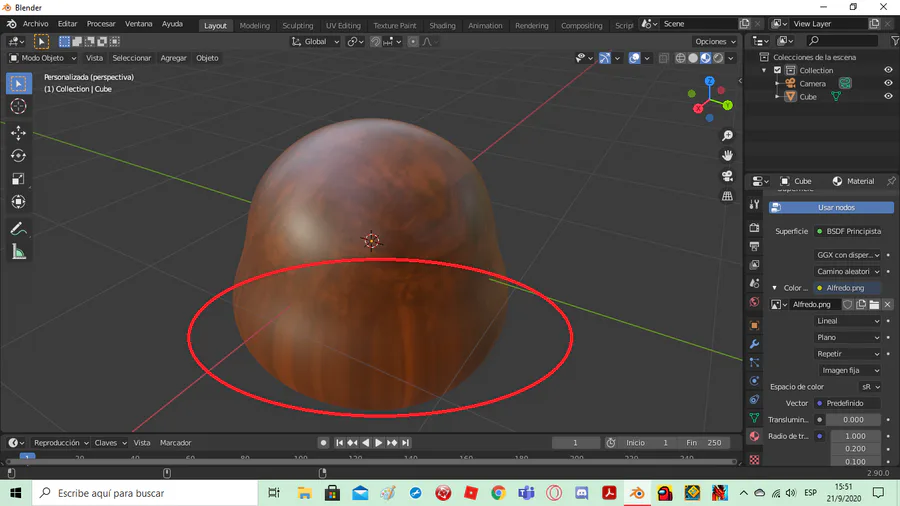Open the Agregar menu in viewport
This screenshot has height=506, width=900.
(x=173, y=58)
